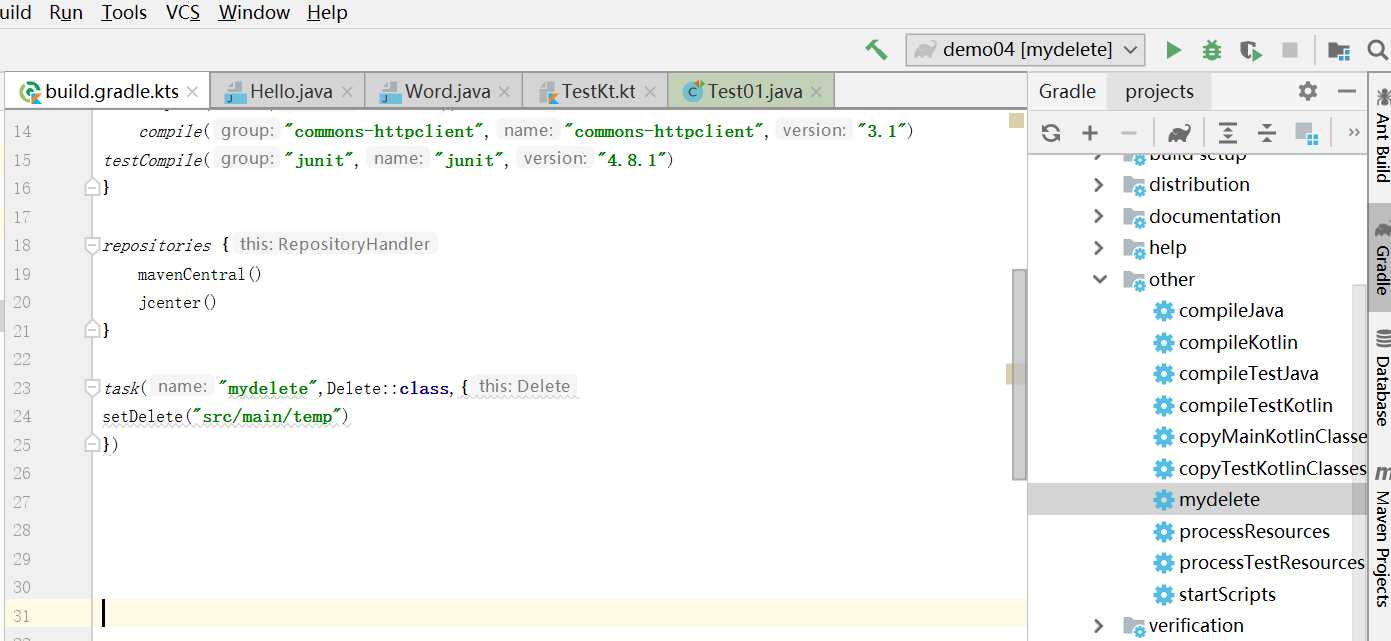This screenshot has width=1391, height=641.
Task: Click the gear icon beside startScripts
Action: (1163, 594)
